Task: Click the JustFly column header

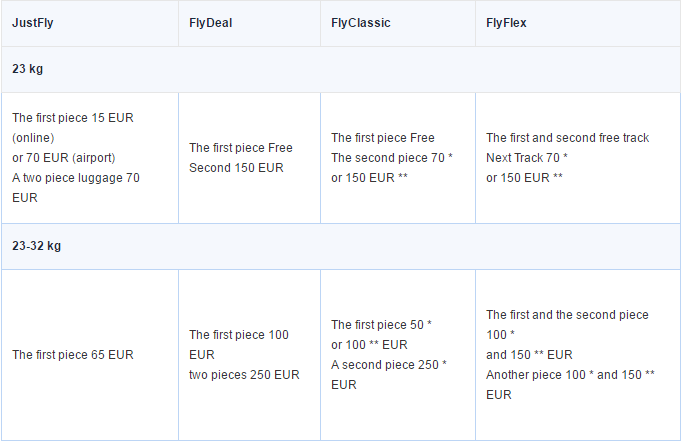Action: pos(33,23)
